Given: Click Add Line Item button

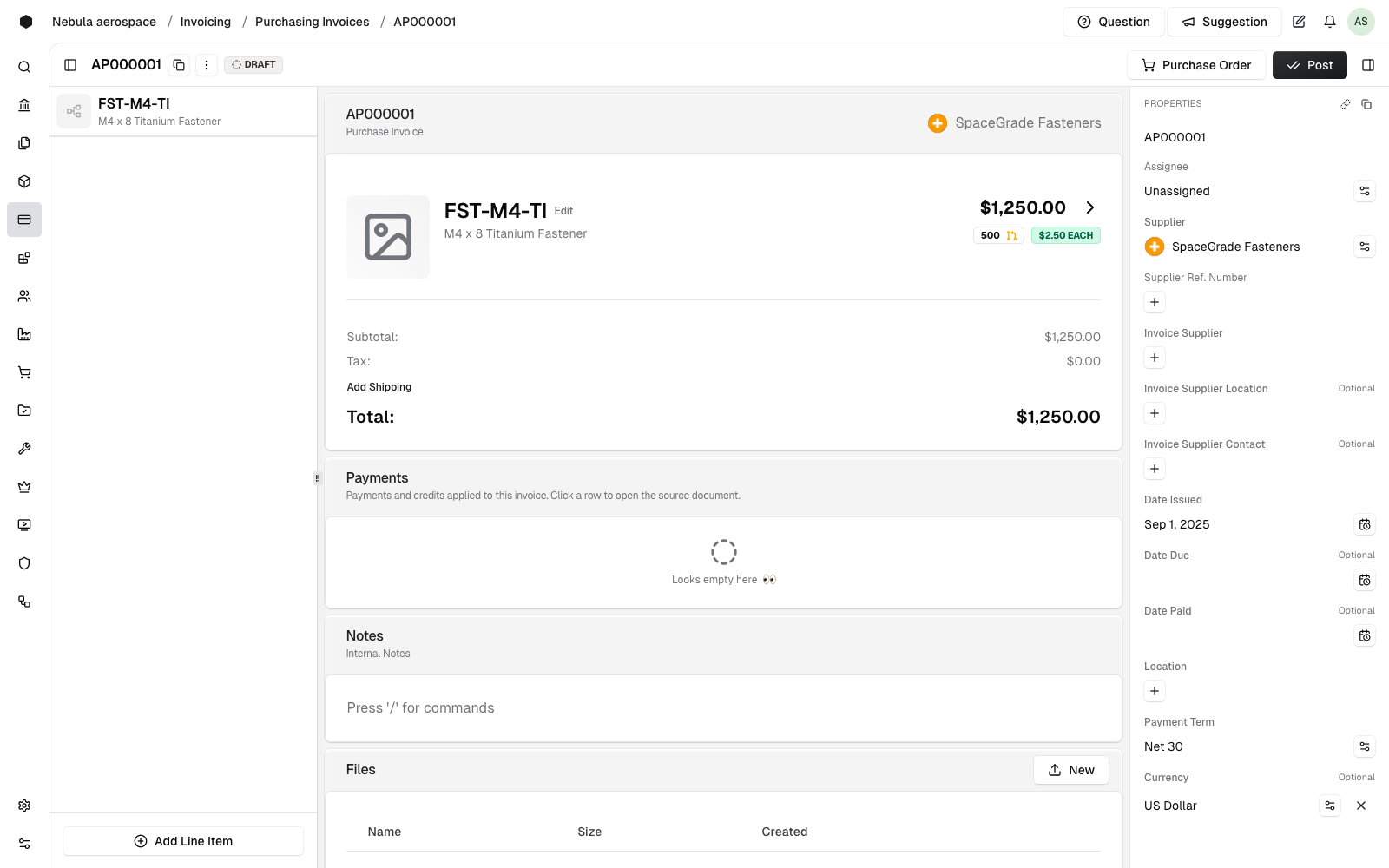Looking at the screenshot, I should tap(183, 841).
